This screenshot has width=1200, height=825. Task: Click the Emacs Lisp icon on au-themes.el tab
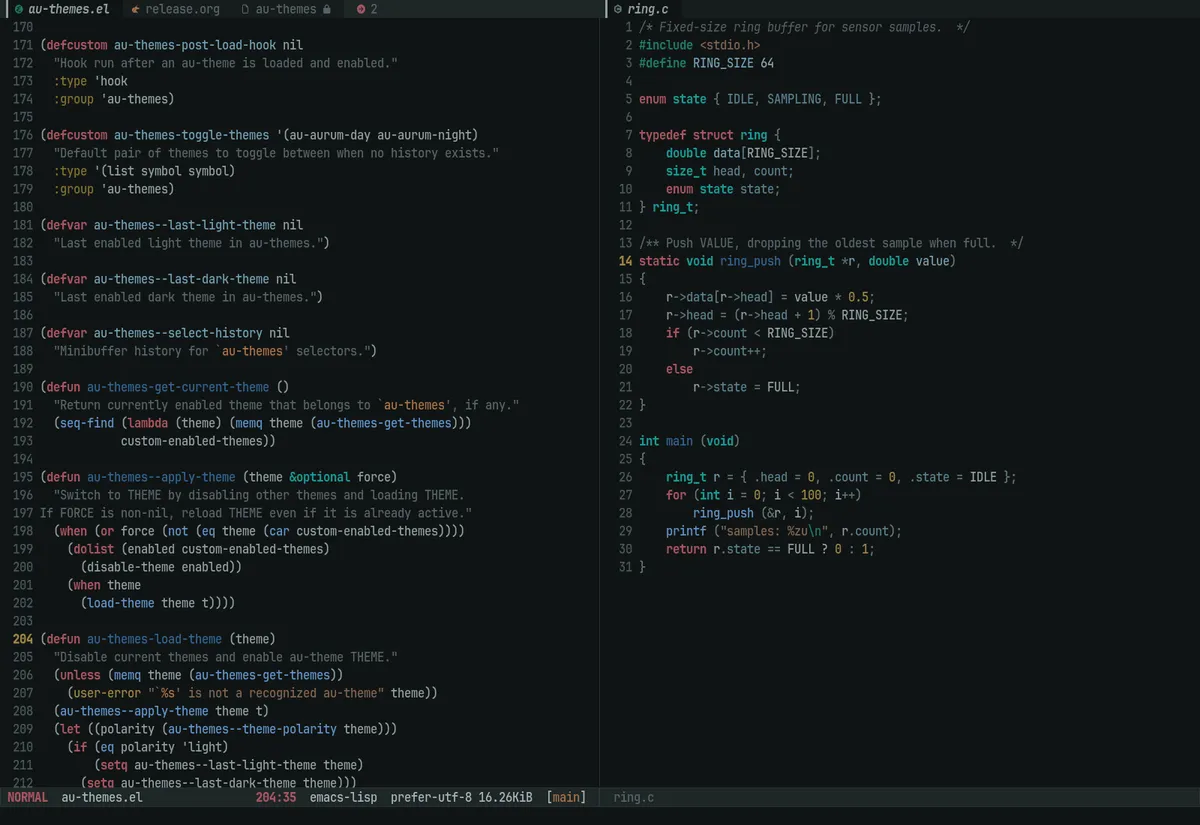pos(19,9)
